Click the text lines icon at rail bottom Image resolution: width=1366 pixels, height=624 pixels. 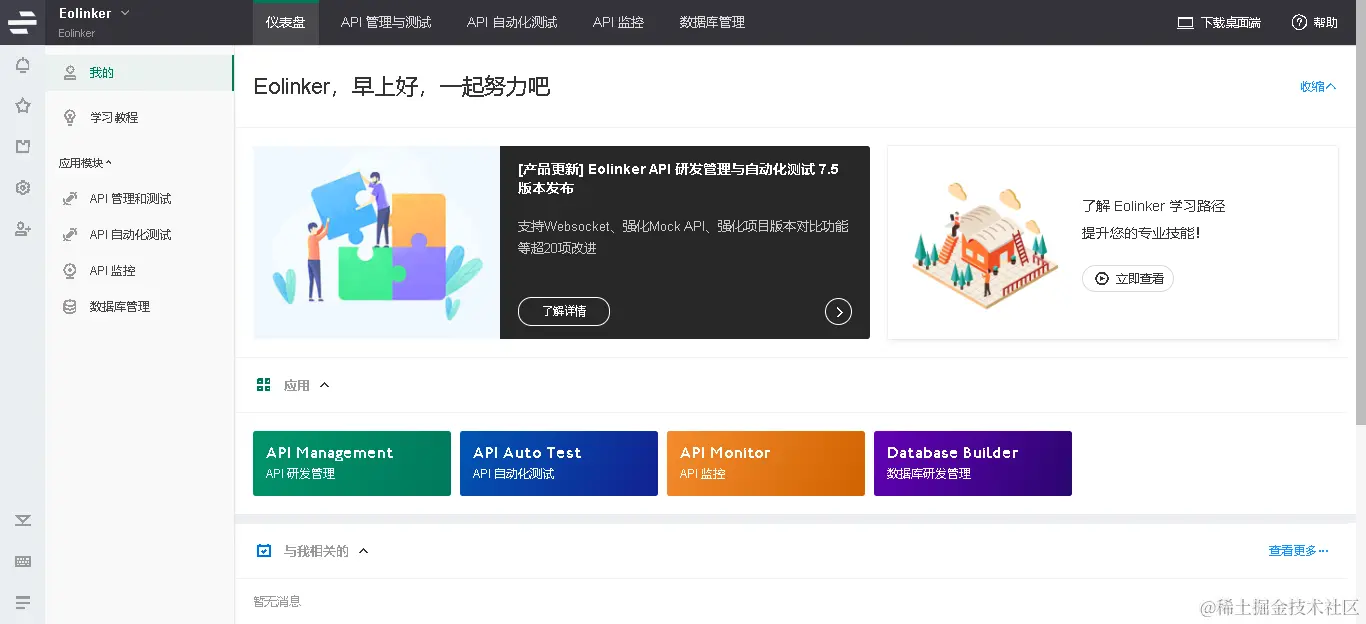point(23,602)
